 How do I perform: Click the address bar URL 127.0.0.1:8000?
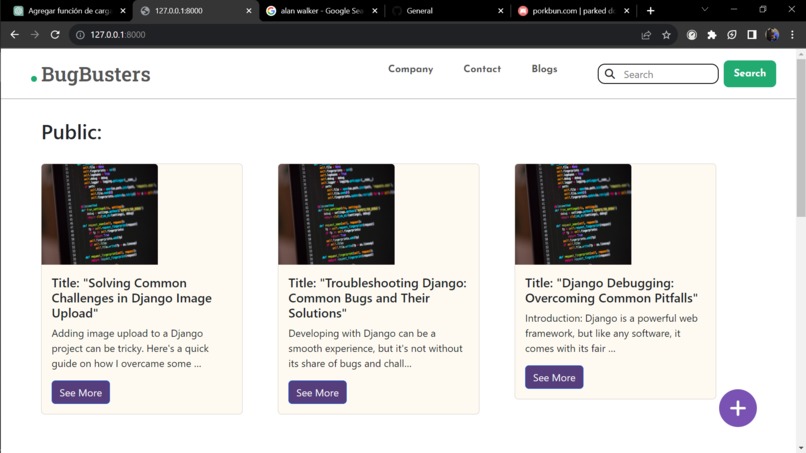click(118, 34)
